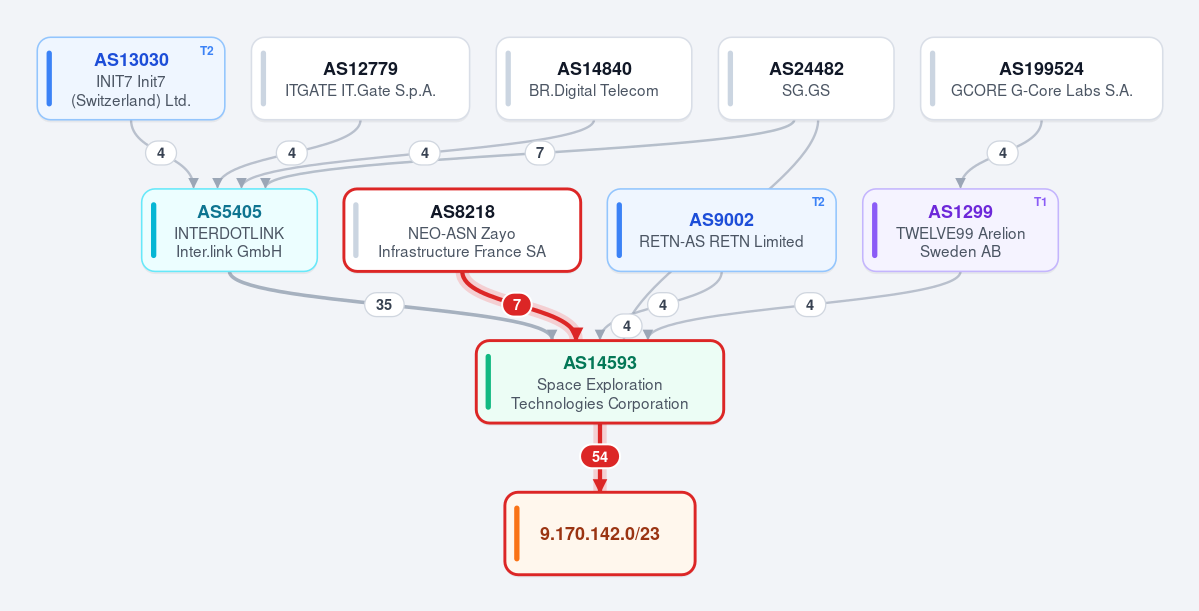Select the 9.170.142.0/23 prefix node
Image resolution: width=1199 pixels, height=611 pixels.
(600, 533)
